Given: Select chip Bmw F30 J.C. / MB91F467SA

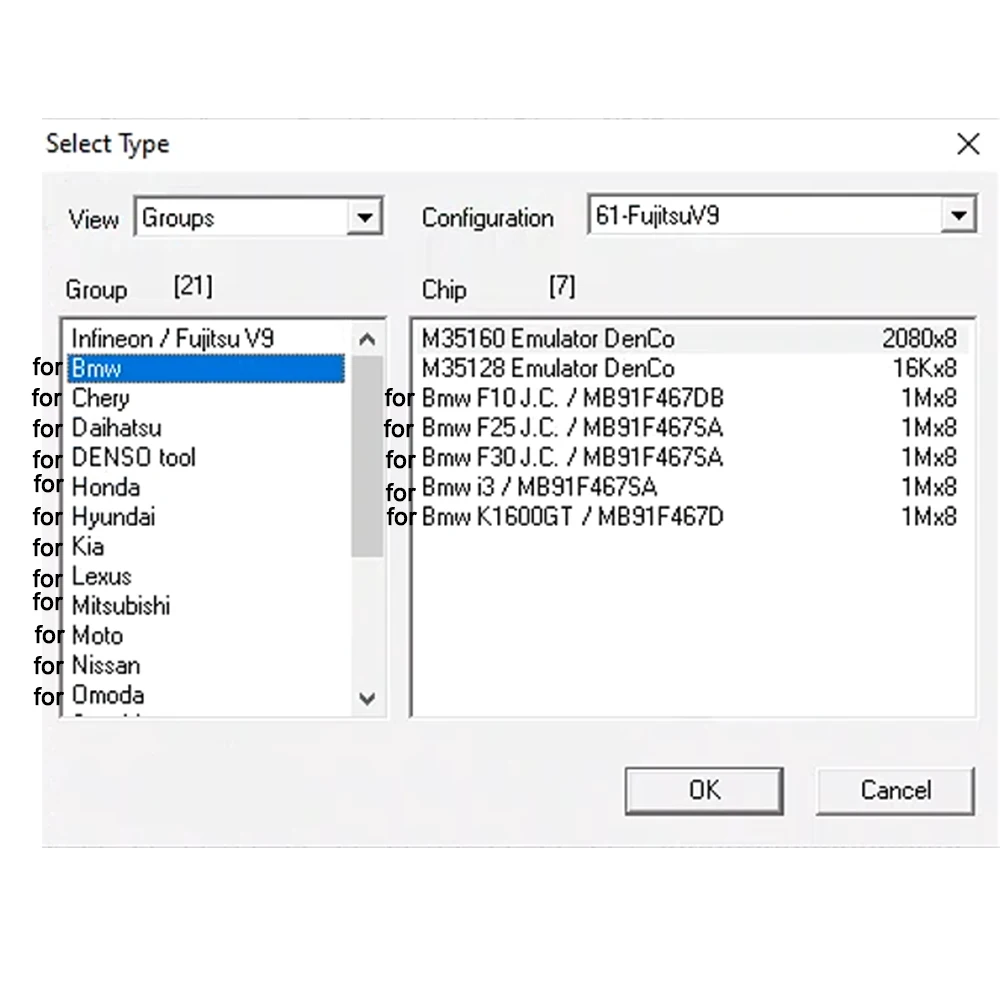Looking at the screenshot, I should tap(692, 457).
